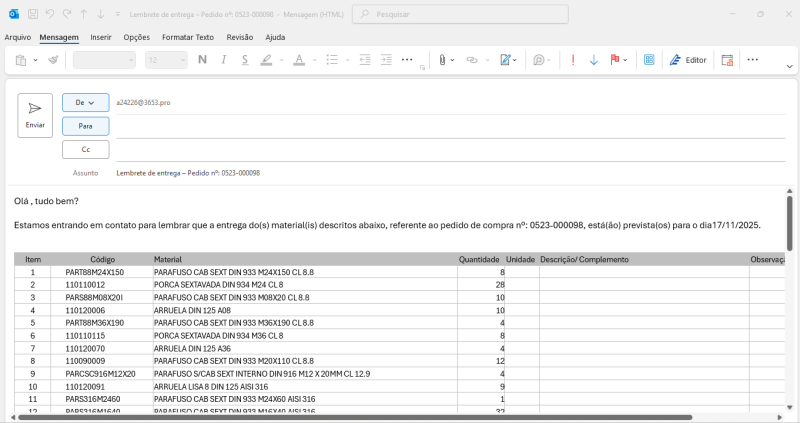Click the Format Painter brush icon
Viewport: 800px width, 423px height.
(53, 60)
